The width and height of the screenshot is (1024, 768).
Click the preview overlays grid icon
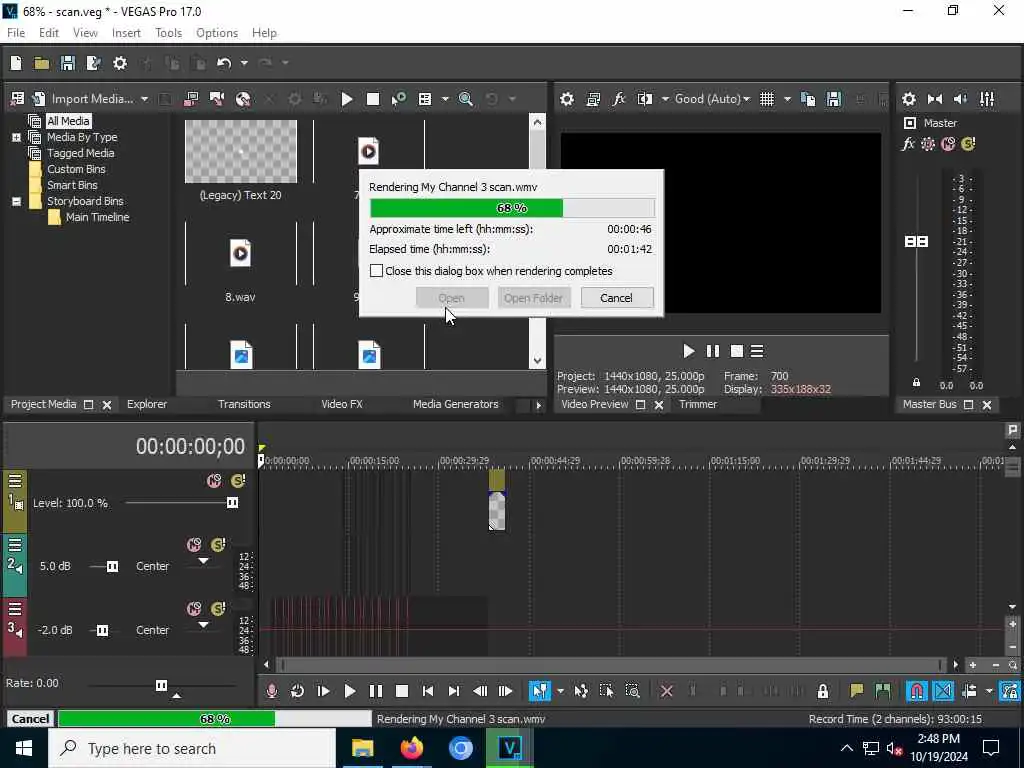coord(767,99)
